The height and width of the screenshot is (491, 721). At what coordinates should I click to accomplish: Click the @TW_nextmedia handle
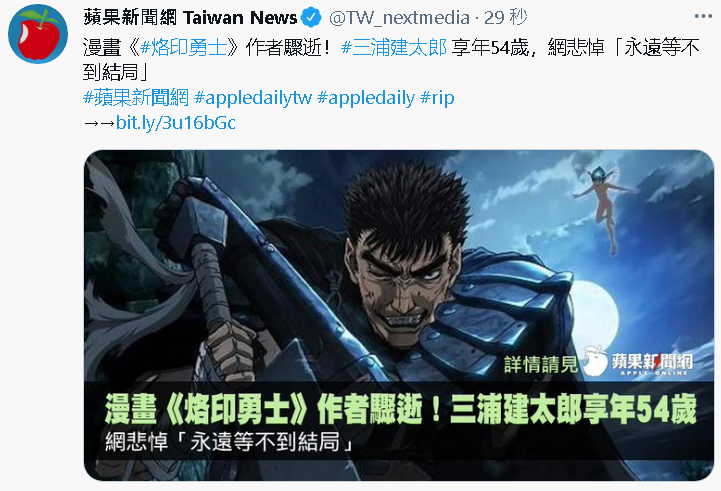coord(399,18)
